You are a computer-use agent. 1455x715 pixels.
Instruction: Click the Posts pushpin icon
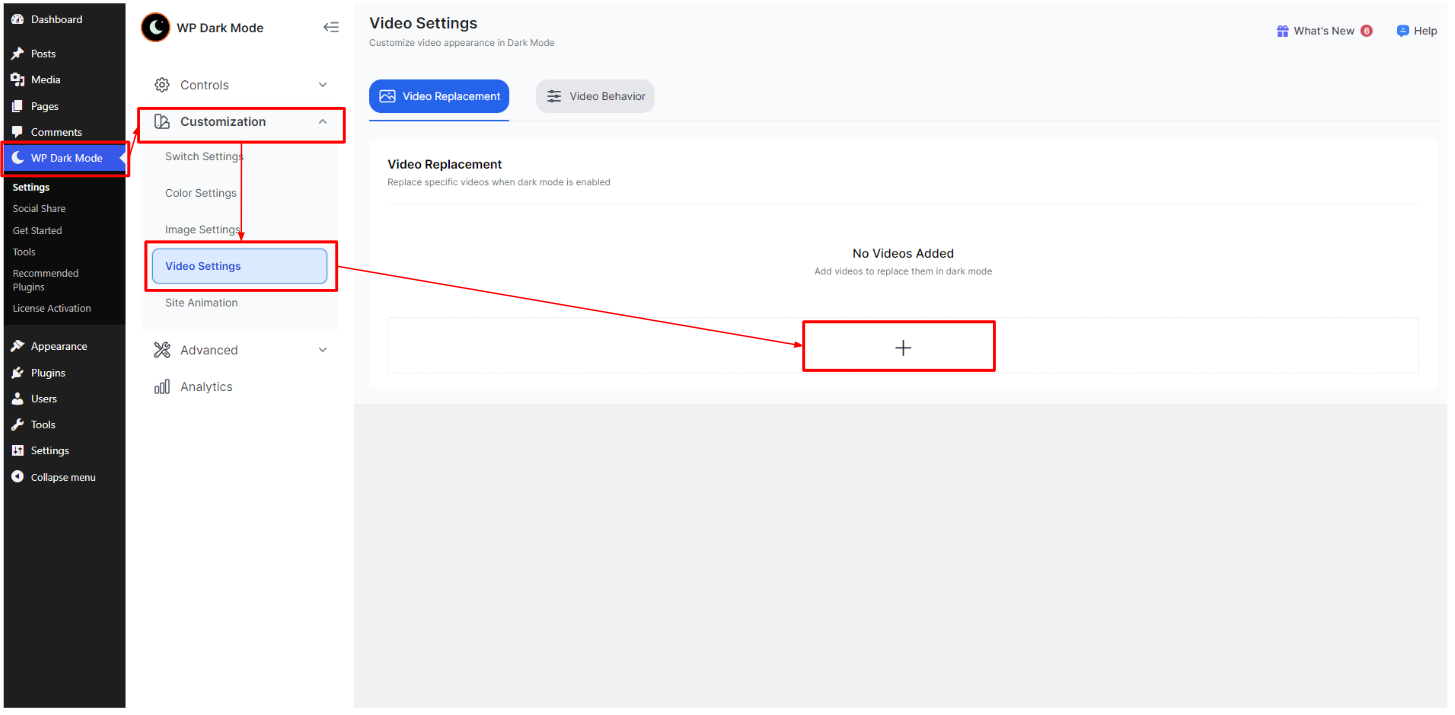(x=17, y=53)
